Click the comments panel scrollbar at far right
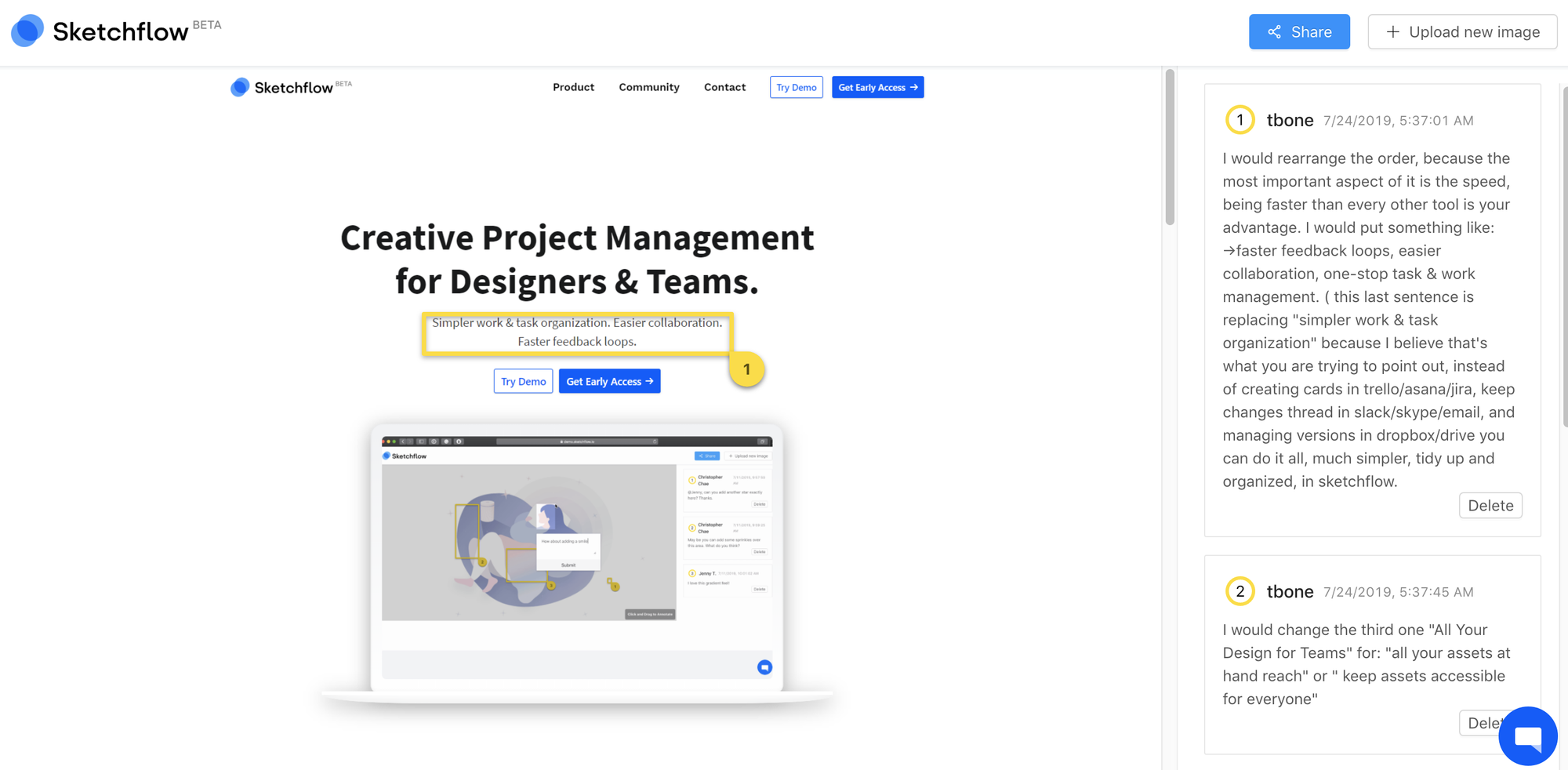The image size is (1568, 770). pos(1565,257)
